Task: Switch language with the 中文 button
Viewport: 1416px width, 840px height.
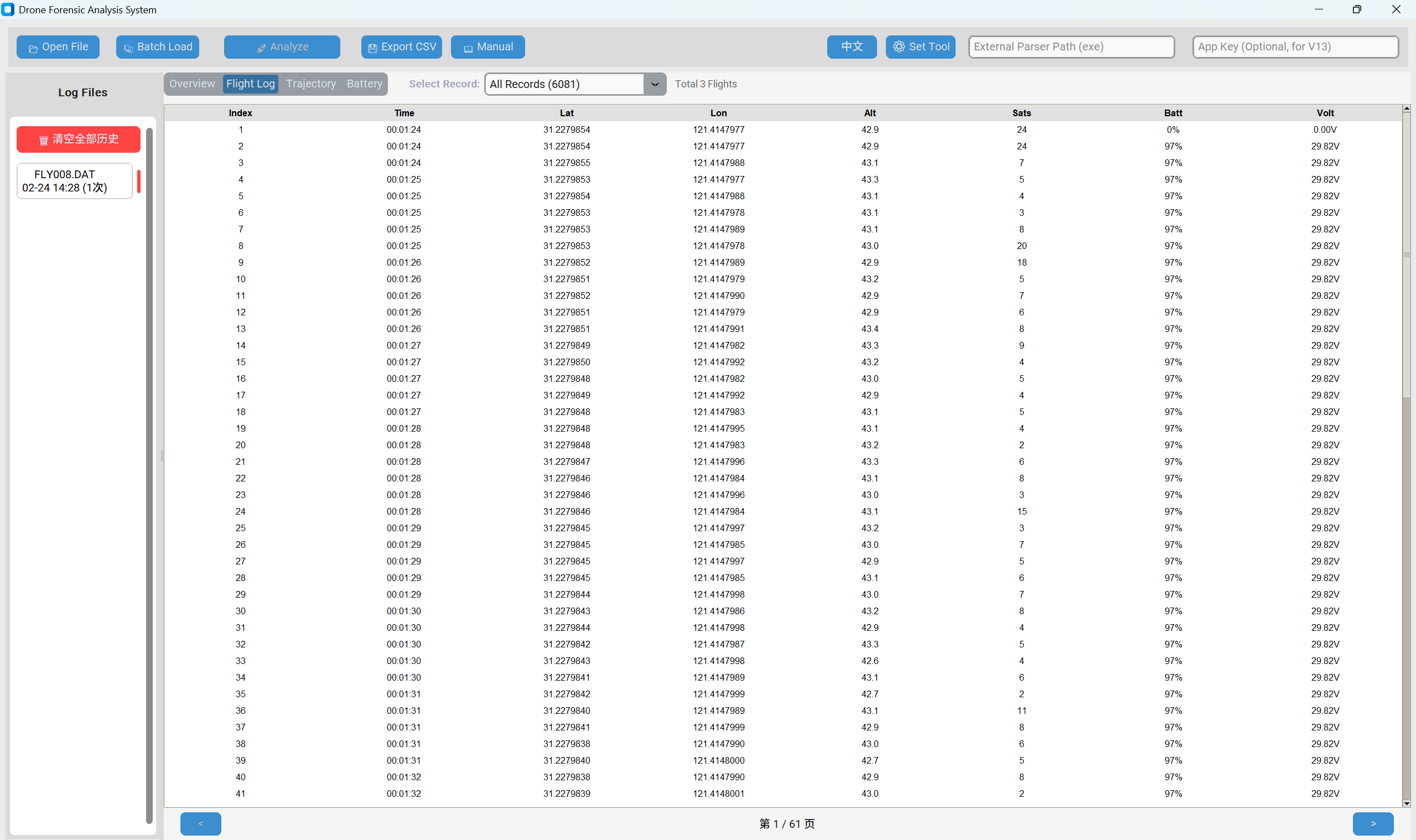Action: 851,46
